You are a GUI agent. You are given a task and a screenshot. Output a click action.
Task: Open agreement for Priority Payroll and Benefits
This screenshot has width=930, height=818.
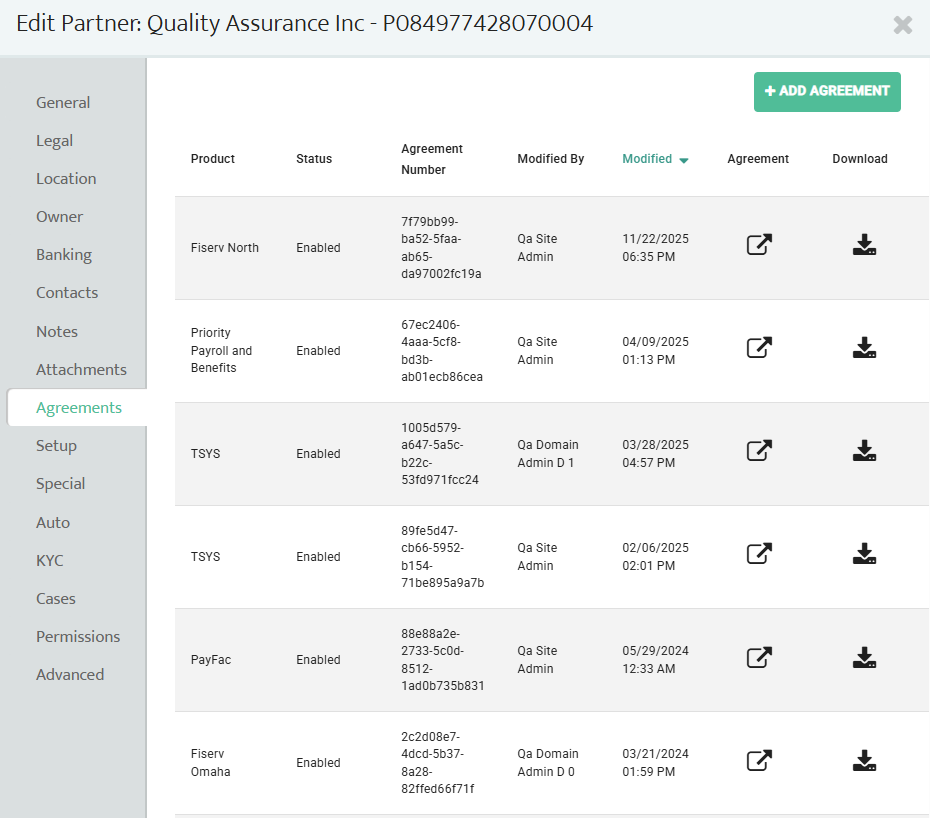(x=759, y=348)
